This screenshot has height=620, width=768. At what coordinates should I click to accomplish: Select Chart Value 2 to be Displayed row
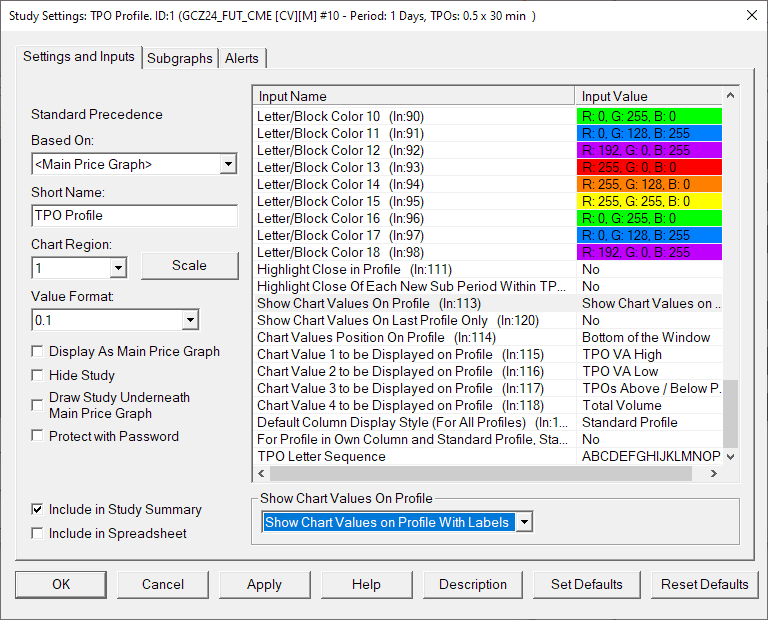[488, 371]
